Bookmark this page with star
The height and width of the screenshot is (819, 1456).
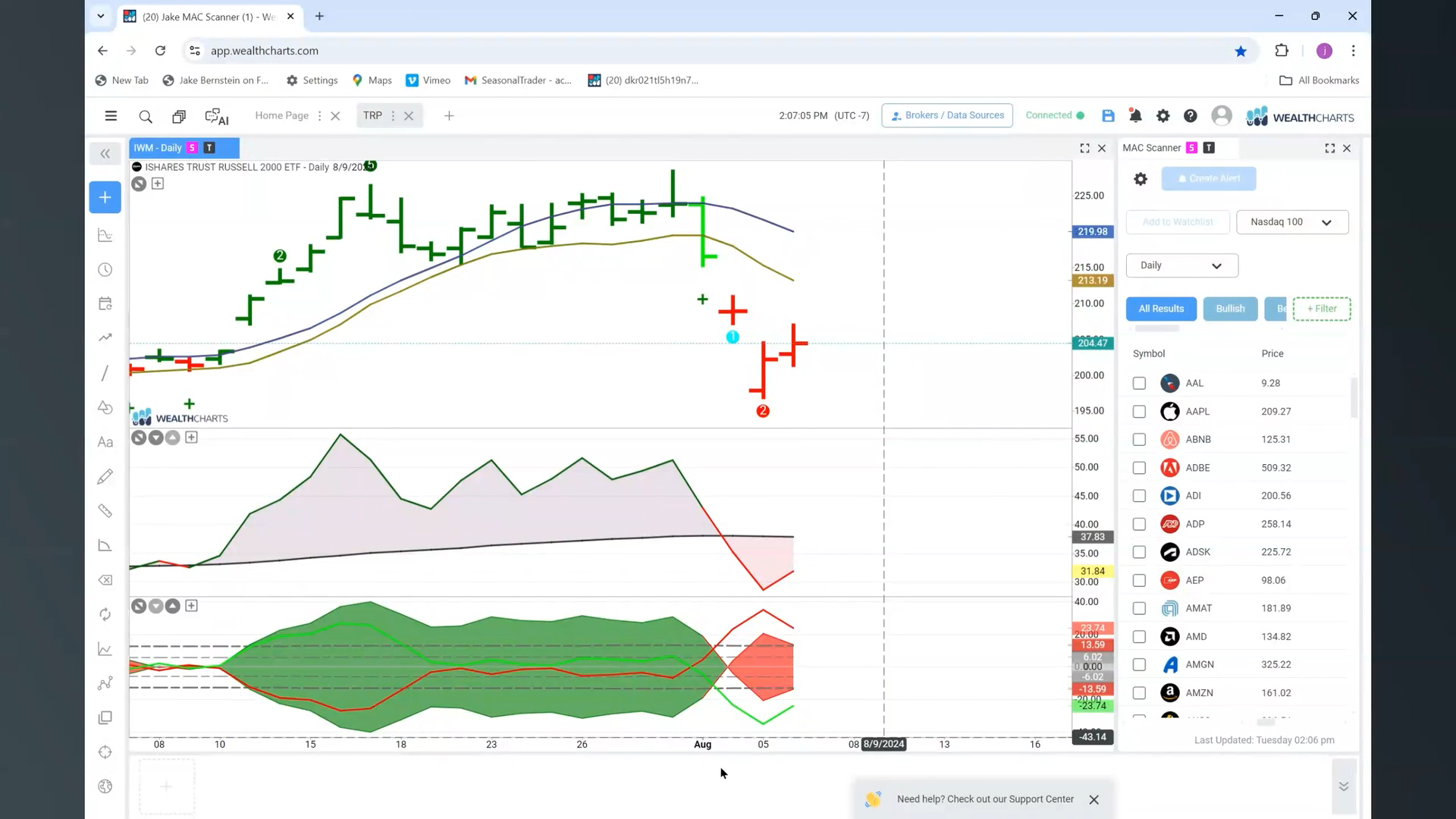[x=1241, y=51]
